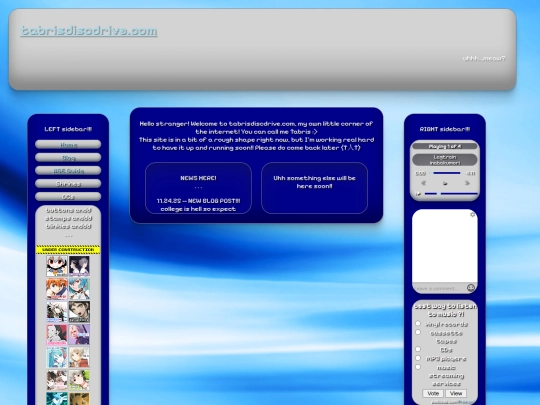This screenshot has height=405, width=540.
Task: Open the OCs page
Action: (68, 197)
